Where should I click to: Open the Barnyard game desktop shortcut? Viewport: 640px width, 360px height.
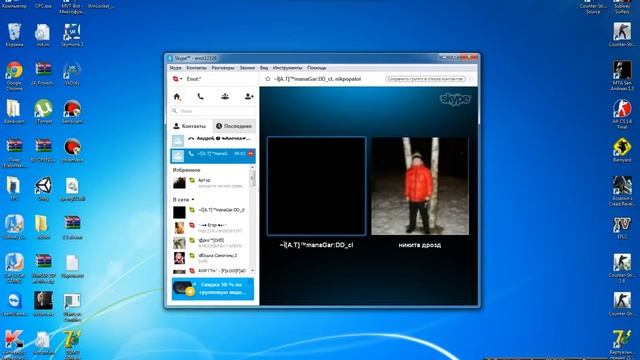622,150
